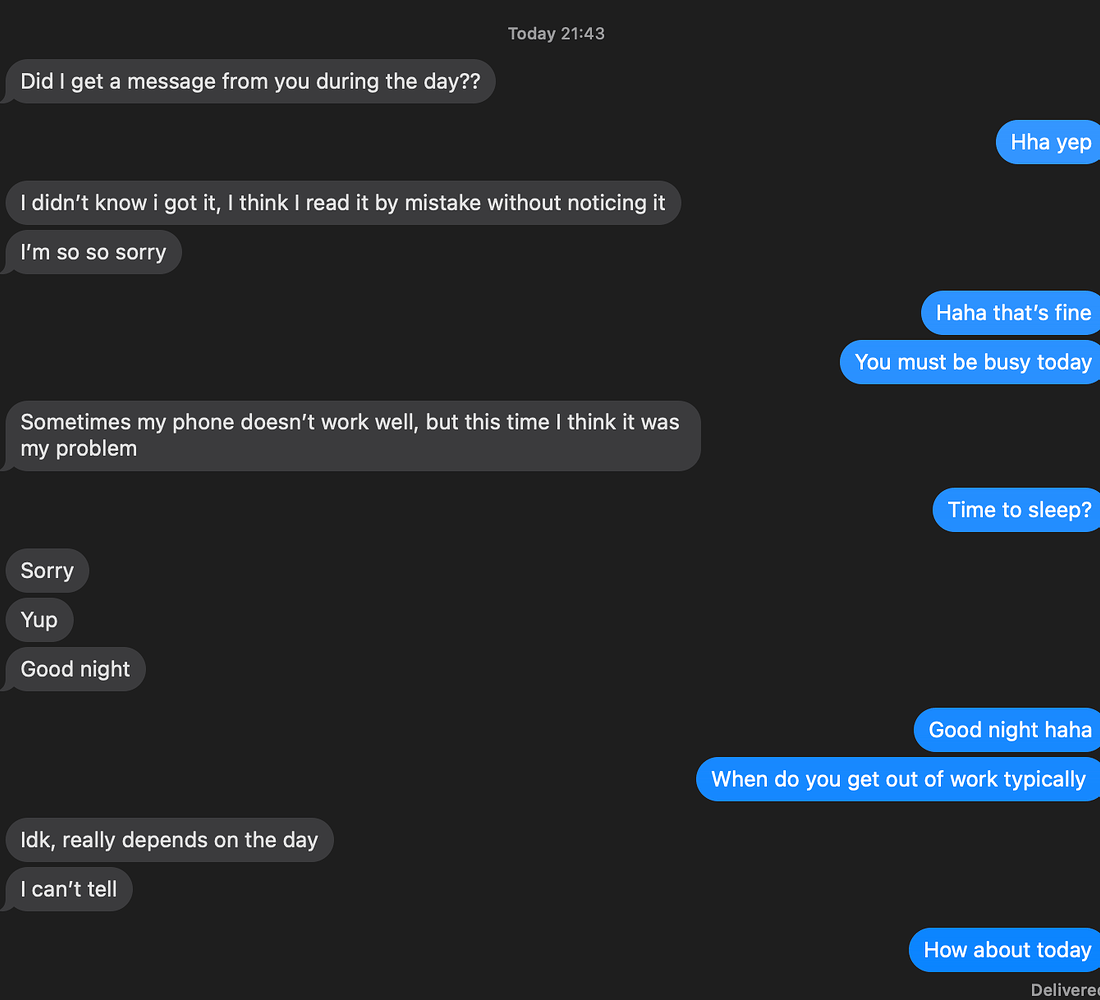Click the "Yup" message bubble
Screen dimensions: 1100x1000
click(39, 620)
